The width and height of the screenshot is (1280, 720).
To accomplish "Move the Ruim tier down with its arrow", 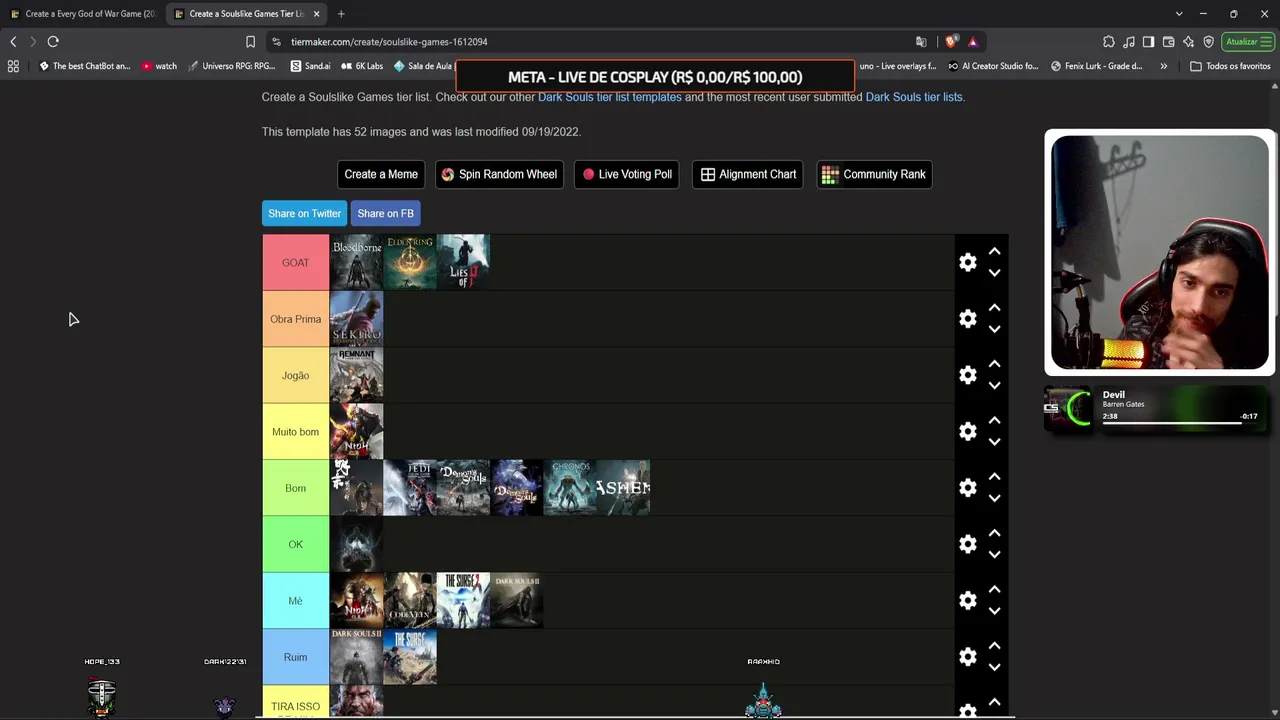I will click(994, 667).
